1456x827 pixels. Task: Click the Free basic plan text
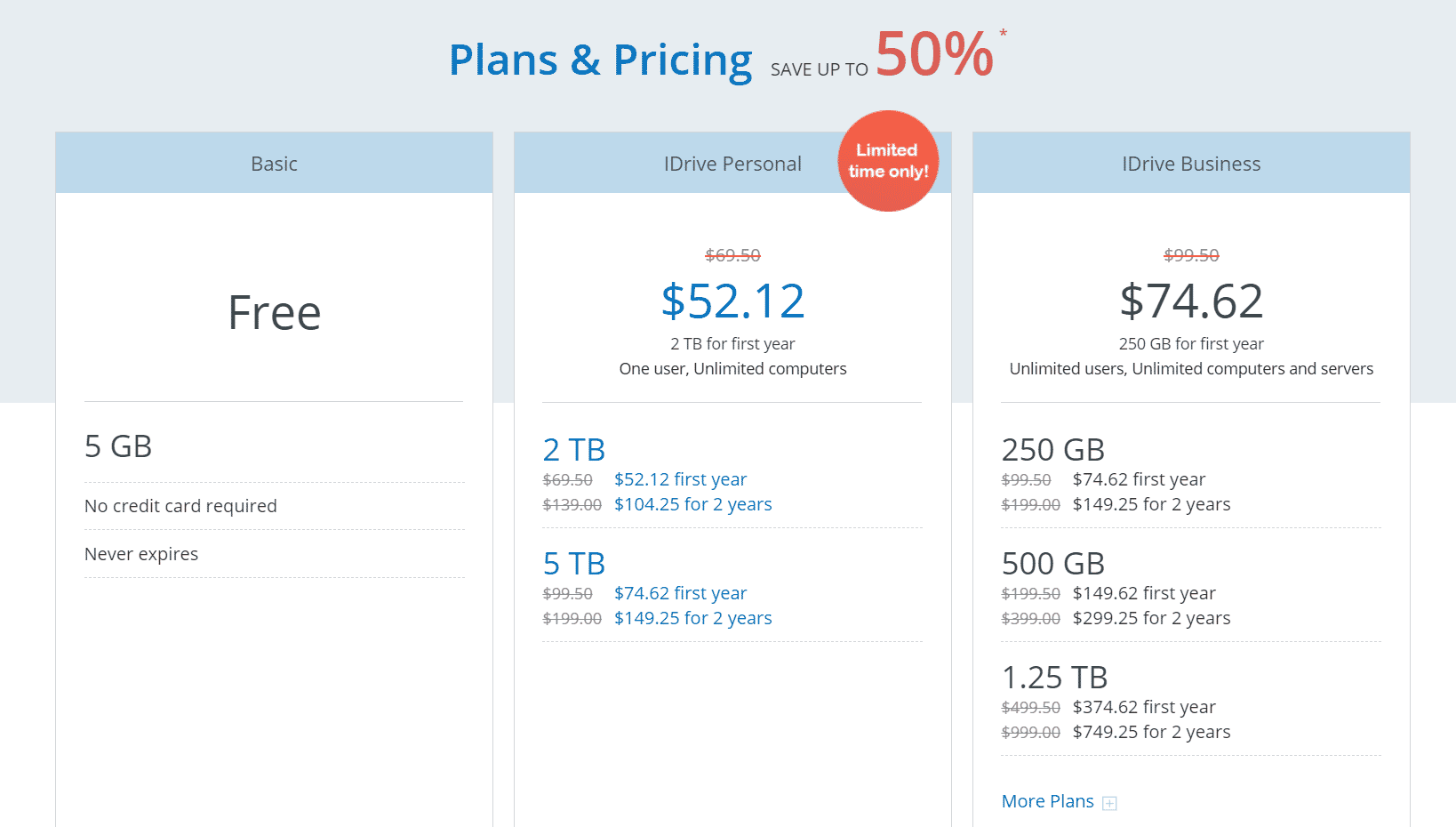[x=275, y=313]
